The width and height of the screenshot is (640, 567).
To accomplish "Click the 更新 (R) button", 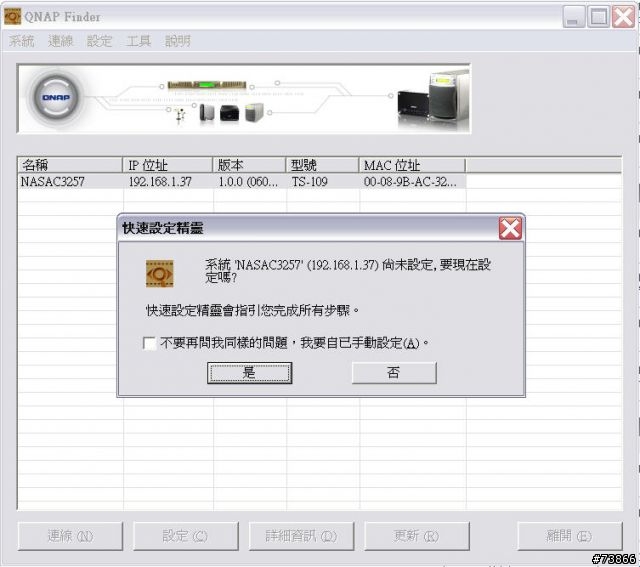I will pos(417,536).
